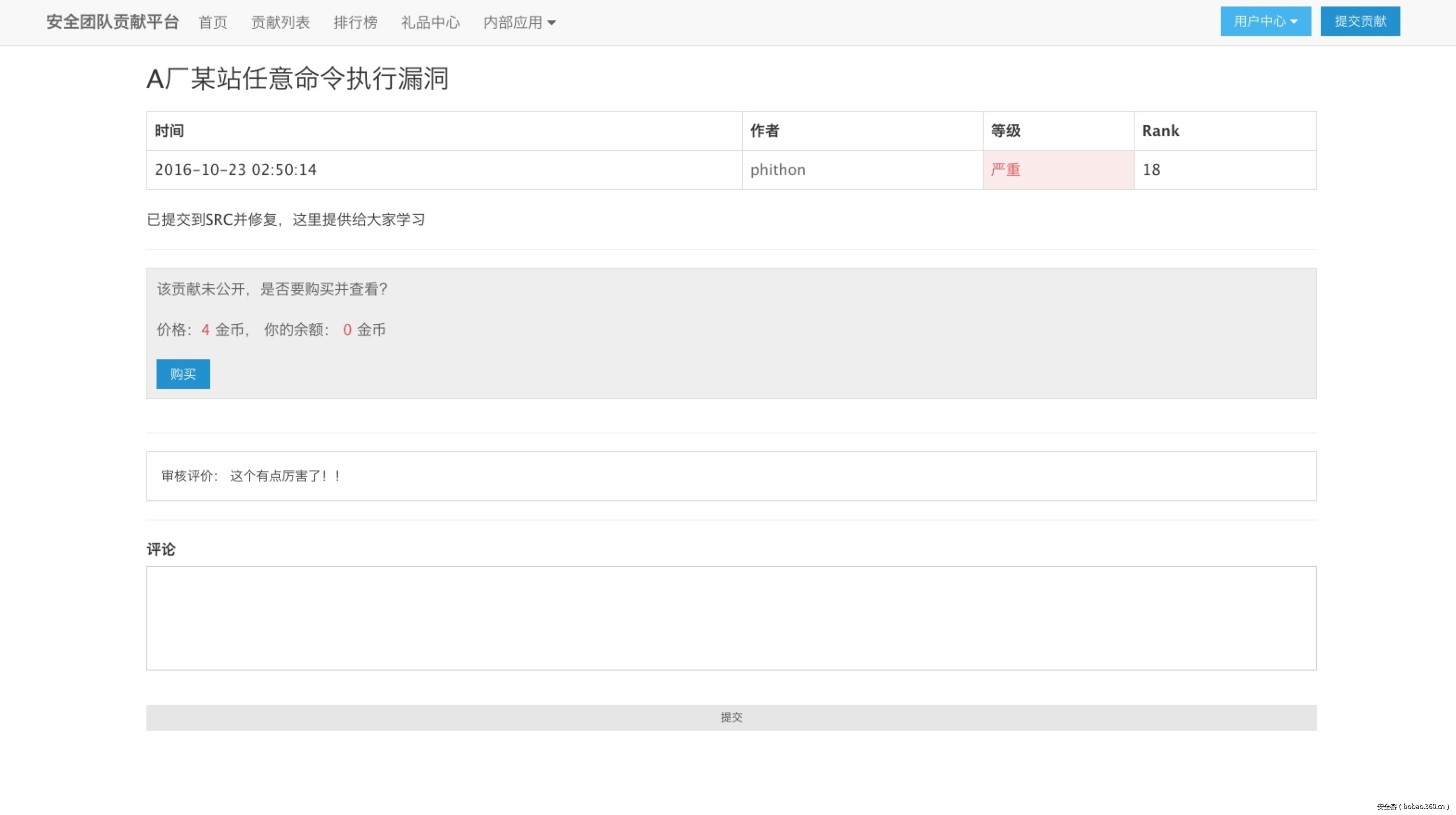
Task: Click the caret arrow in 用户中心
Action: coord(1294,22)
